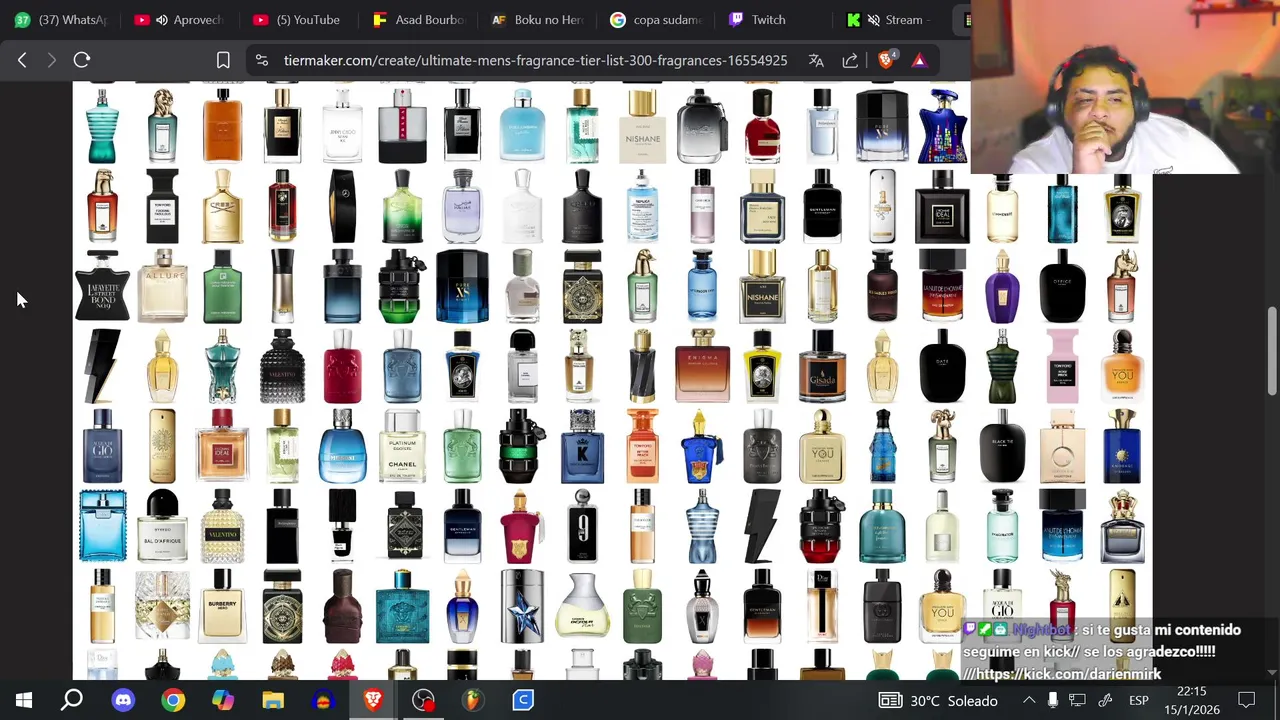Viewport: 1280px width, 720px height.
Task: Click the page vertical scrollbar thumb
Action: 1272,350
